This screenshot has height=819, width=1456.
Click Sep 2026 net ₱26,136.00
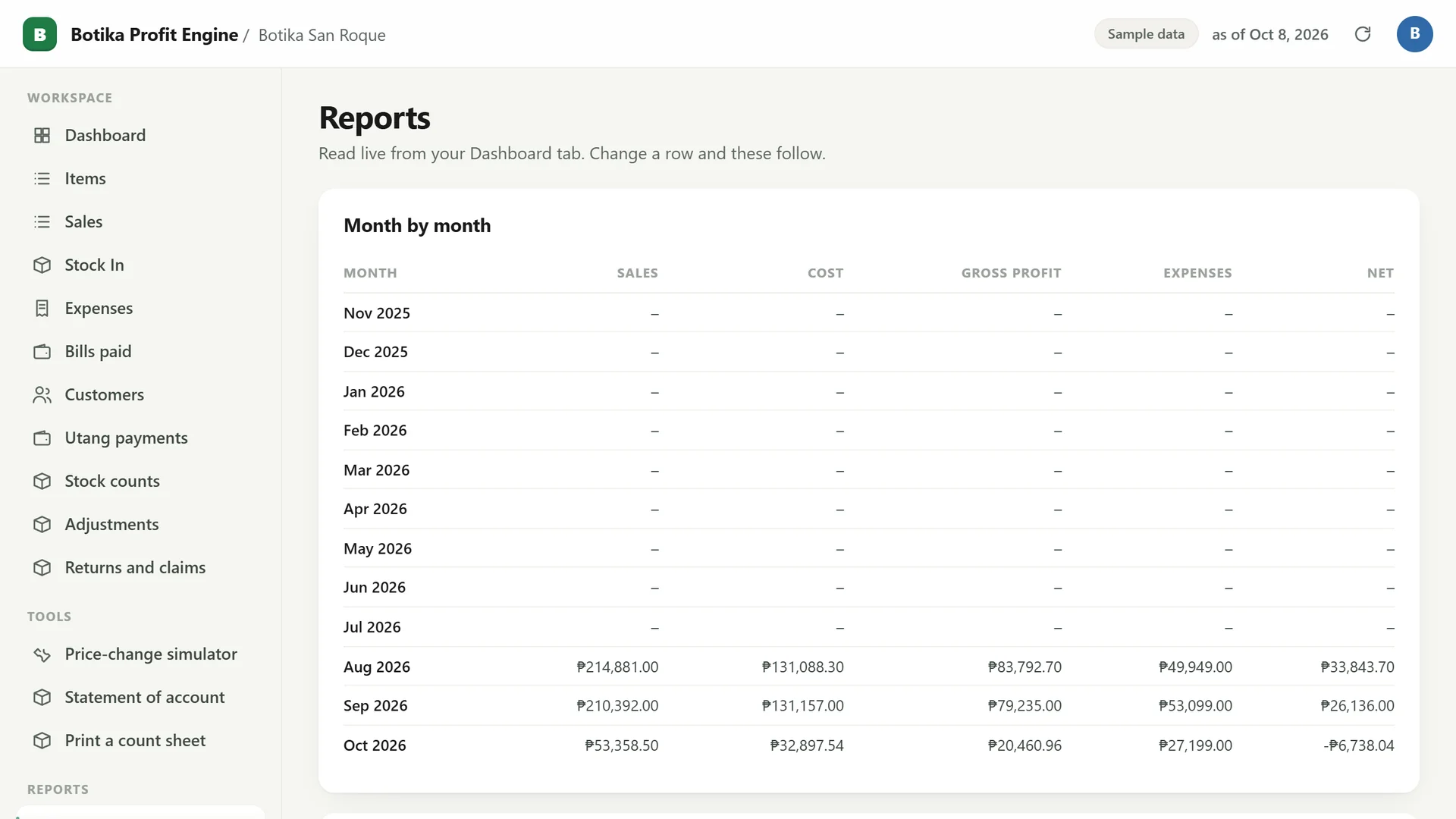(1357, 706)
